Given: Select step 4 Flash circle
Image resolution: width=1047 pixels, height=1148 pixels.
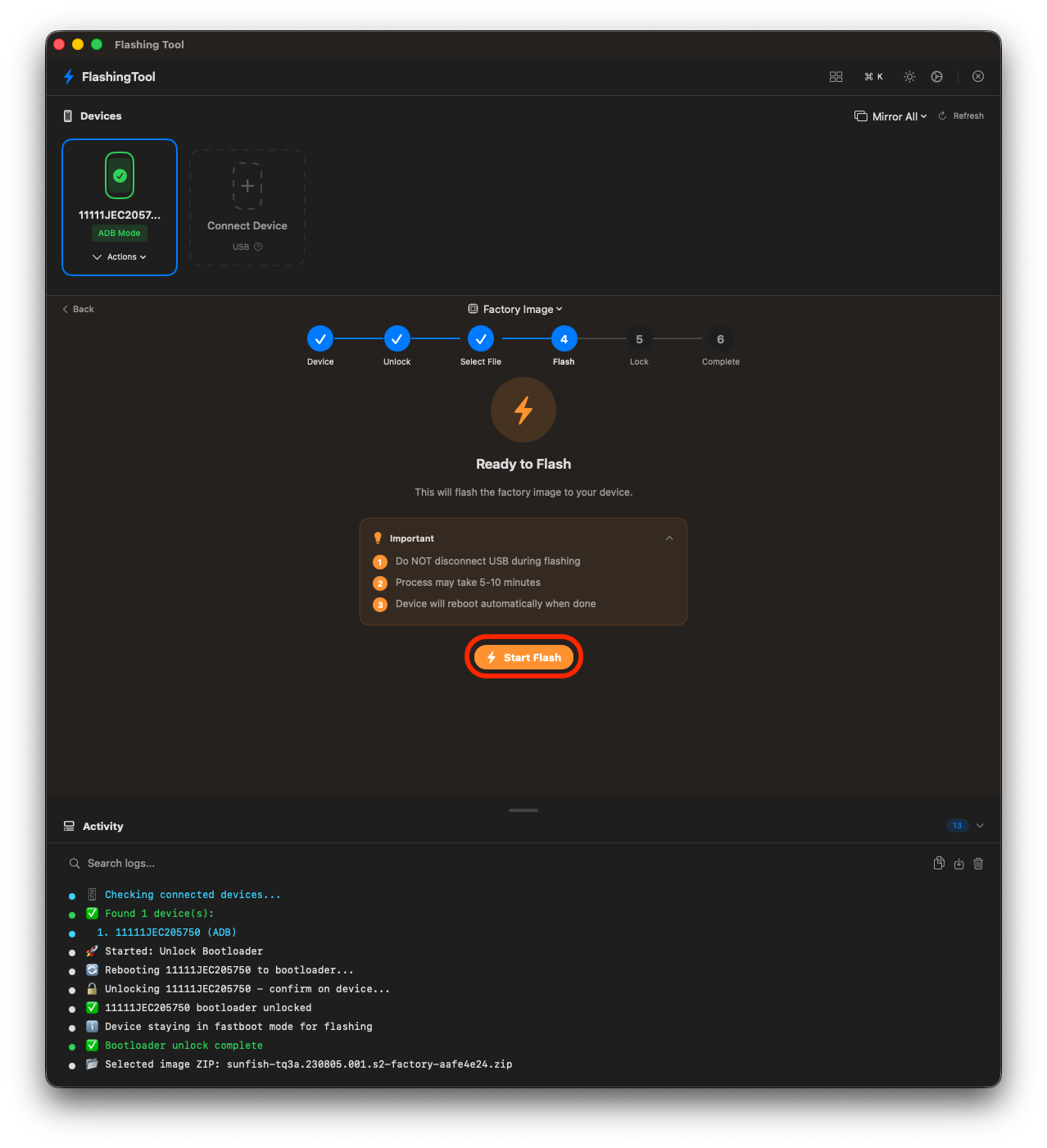Looking at the screenshot, I should click(x=564, y=338).
